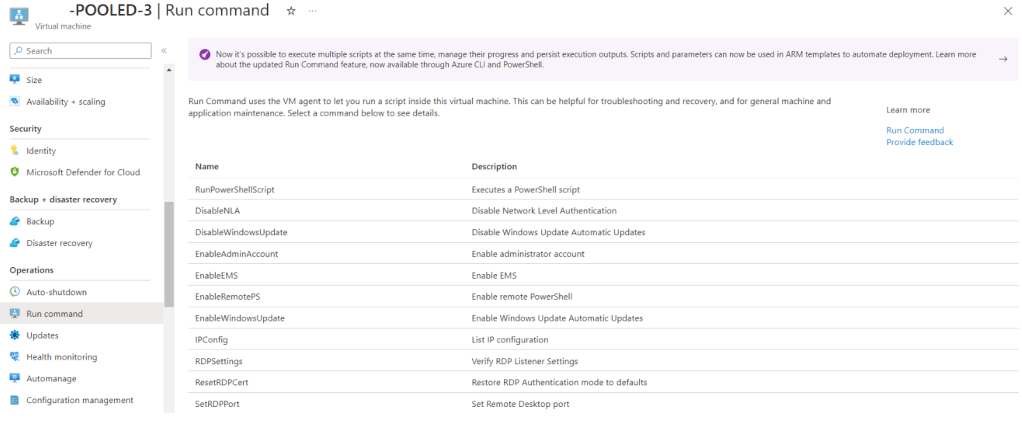Collapse the sidebar menu with double chevron
1022x421 pixels.
point(164,50)
